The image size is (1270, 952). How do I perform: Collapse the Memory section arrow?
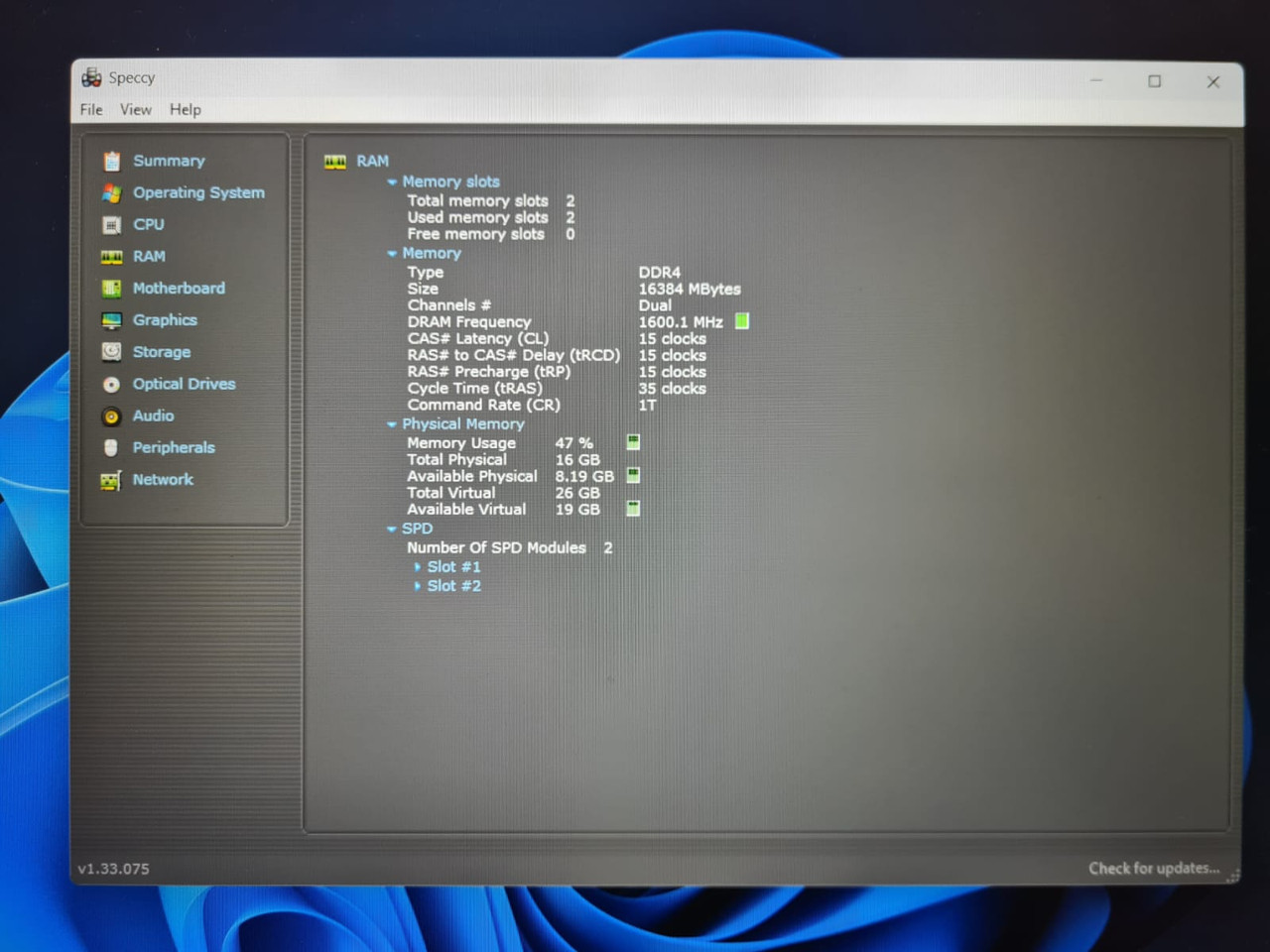click(392, 254)
